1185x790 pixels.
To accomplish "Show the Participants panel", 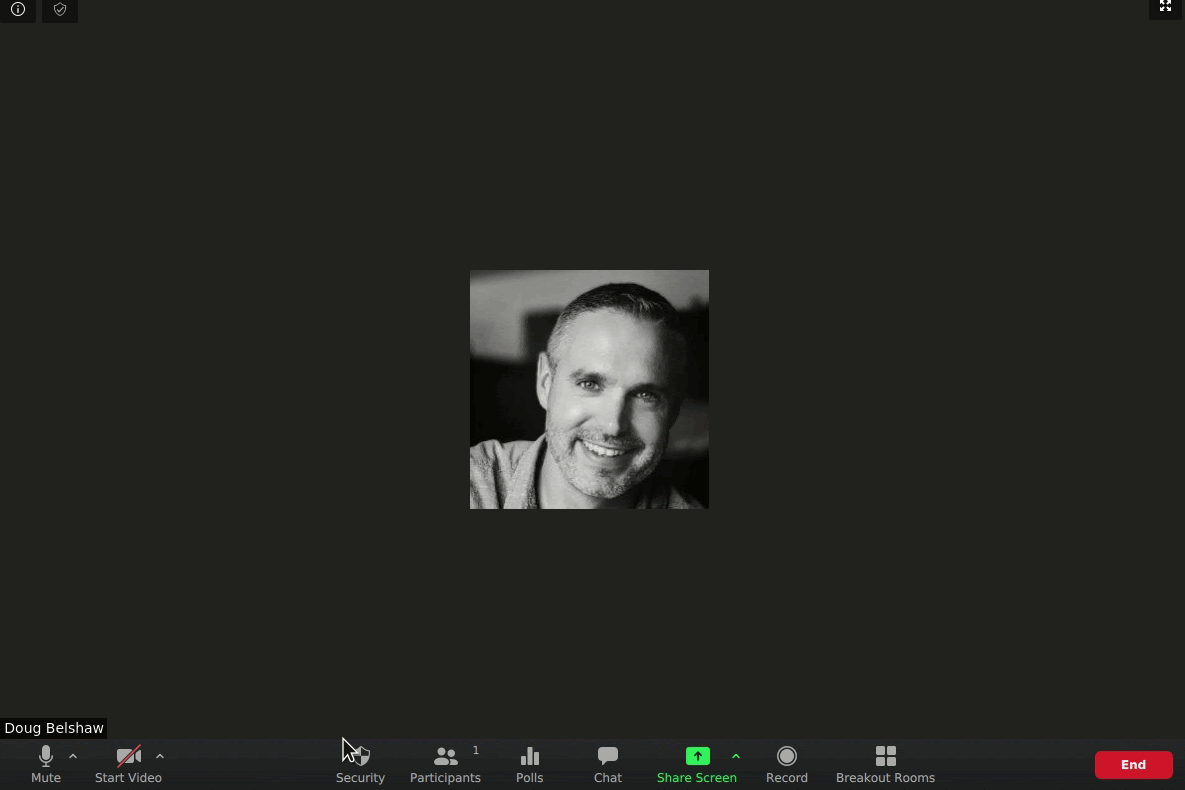I will 445,764.
